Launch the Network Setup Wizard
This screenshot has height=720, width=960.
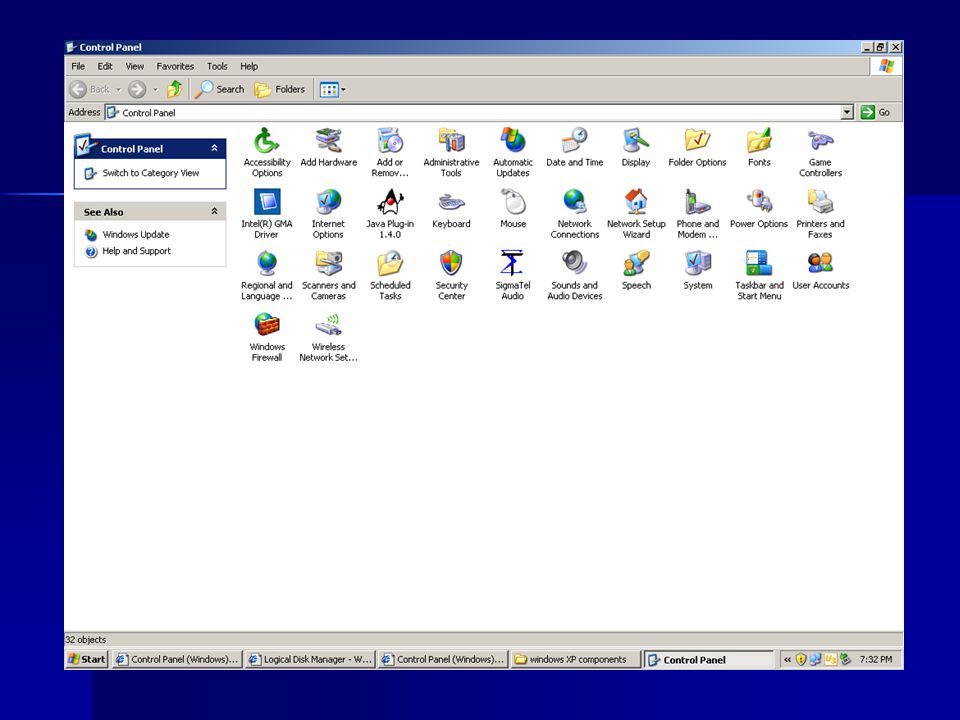tap(636, 214)
